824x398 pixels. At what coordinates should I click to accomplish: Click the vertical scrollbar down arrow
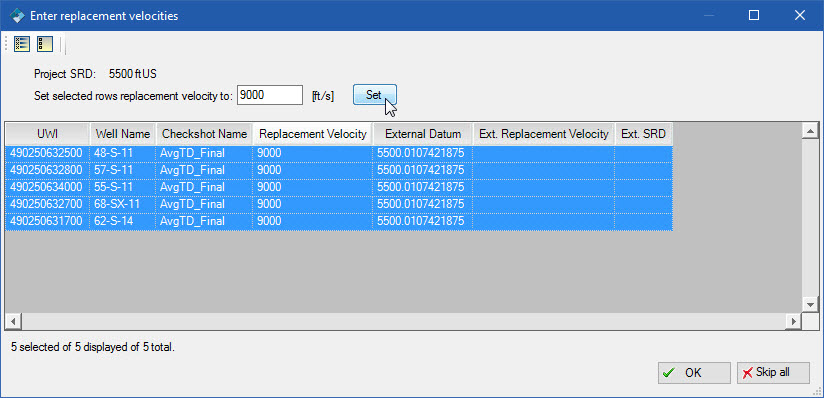[810, 305]
